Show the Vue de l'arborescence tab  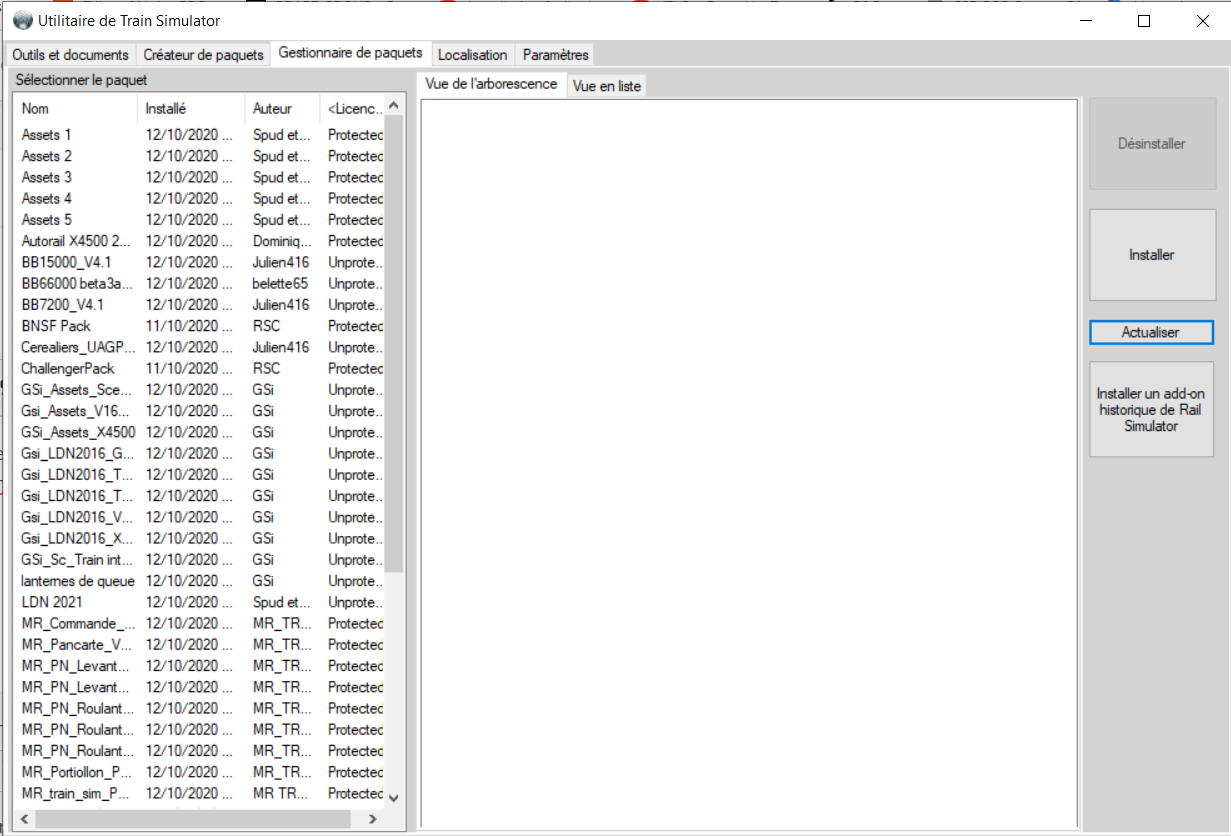click(491, 84)
